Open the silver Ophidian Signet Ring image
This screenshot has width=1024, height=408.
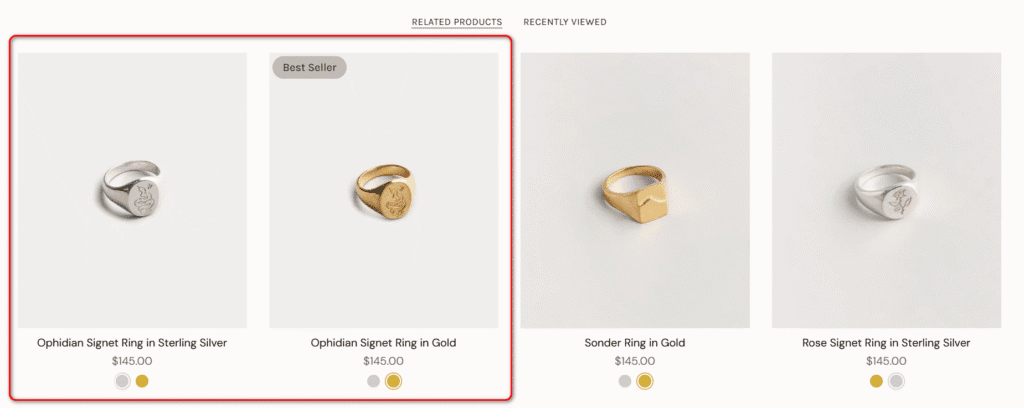[132, 190]
